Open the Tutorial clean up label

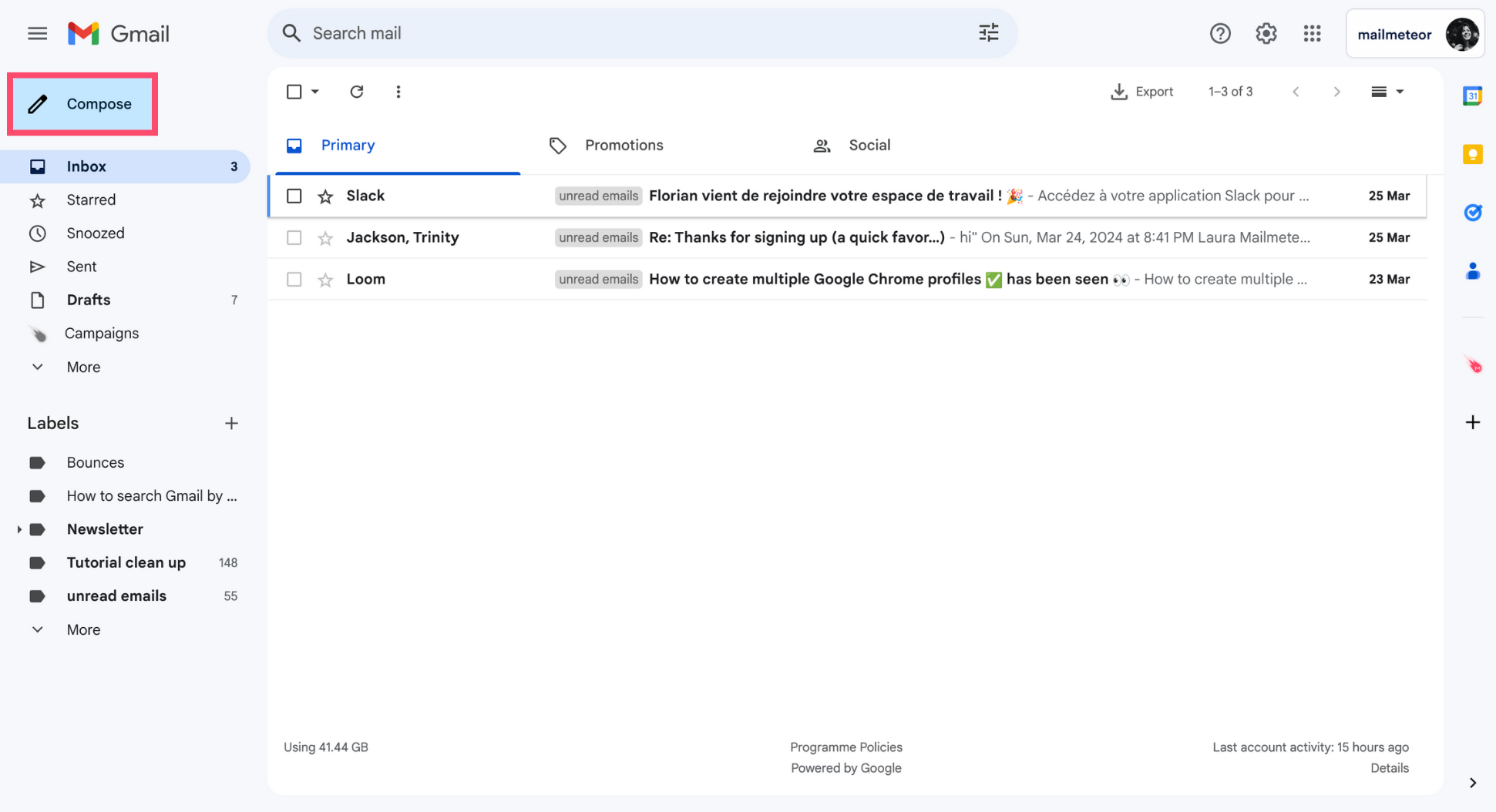128,562
